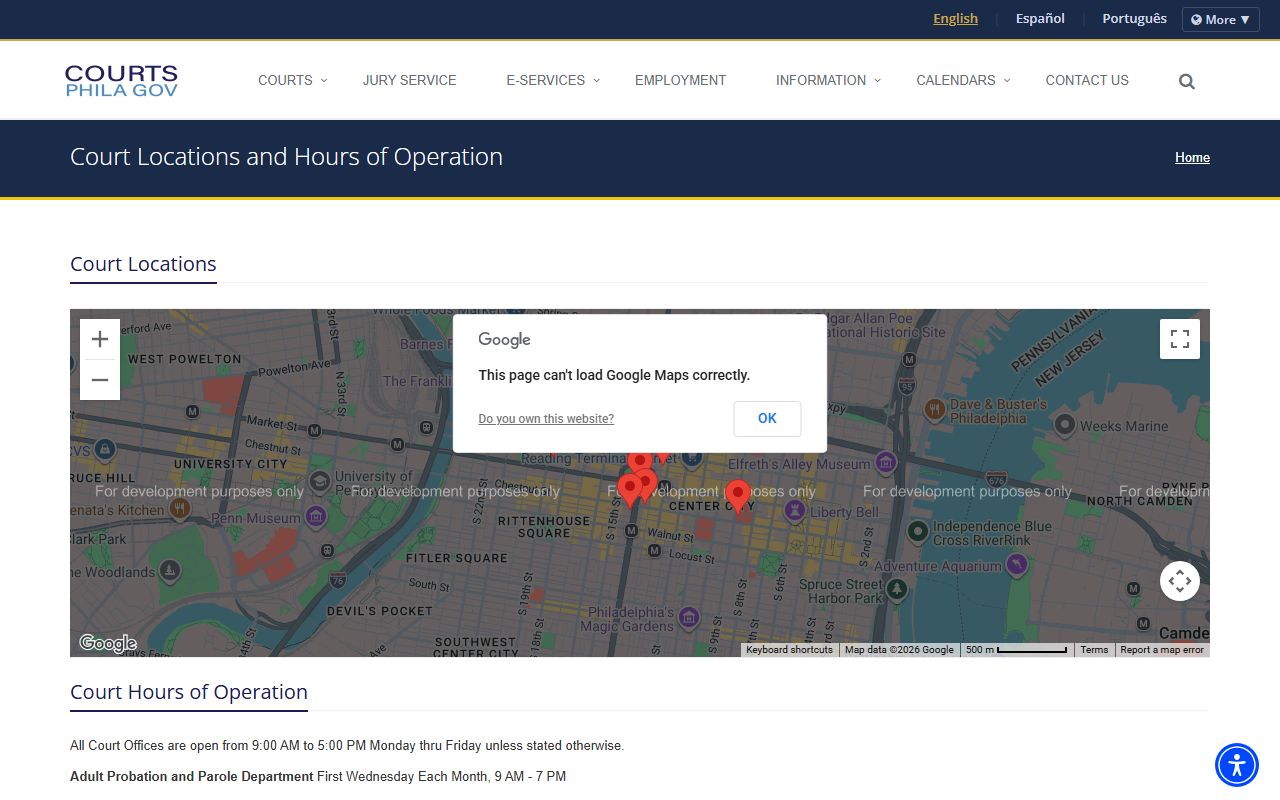Click the Independence Blue Cross RiverRink pin

[x=918, y=532]
